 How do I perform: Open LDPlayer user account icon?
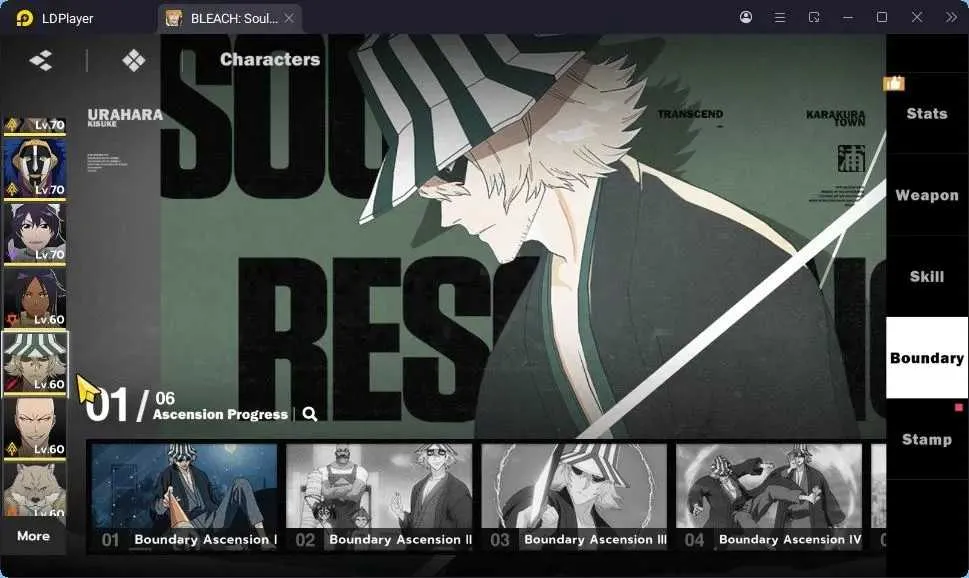pos(746,17)
